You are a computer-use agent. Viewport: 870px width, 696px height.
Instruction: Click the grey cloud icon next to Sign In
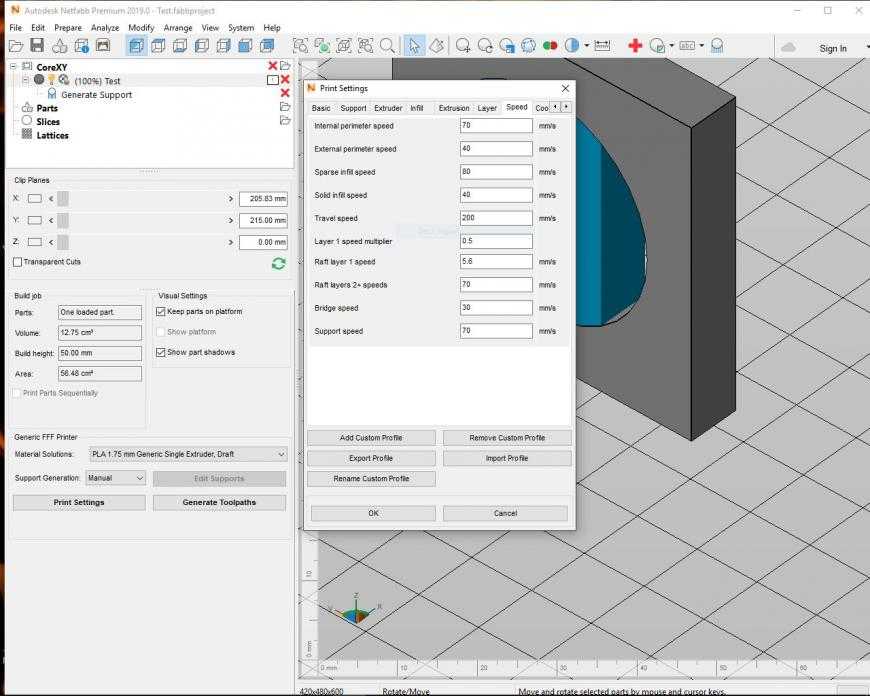pos(788,48)
